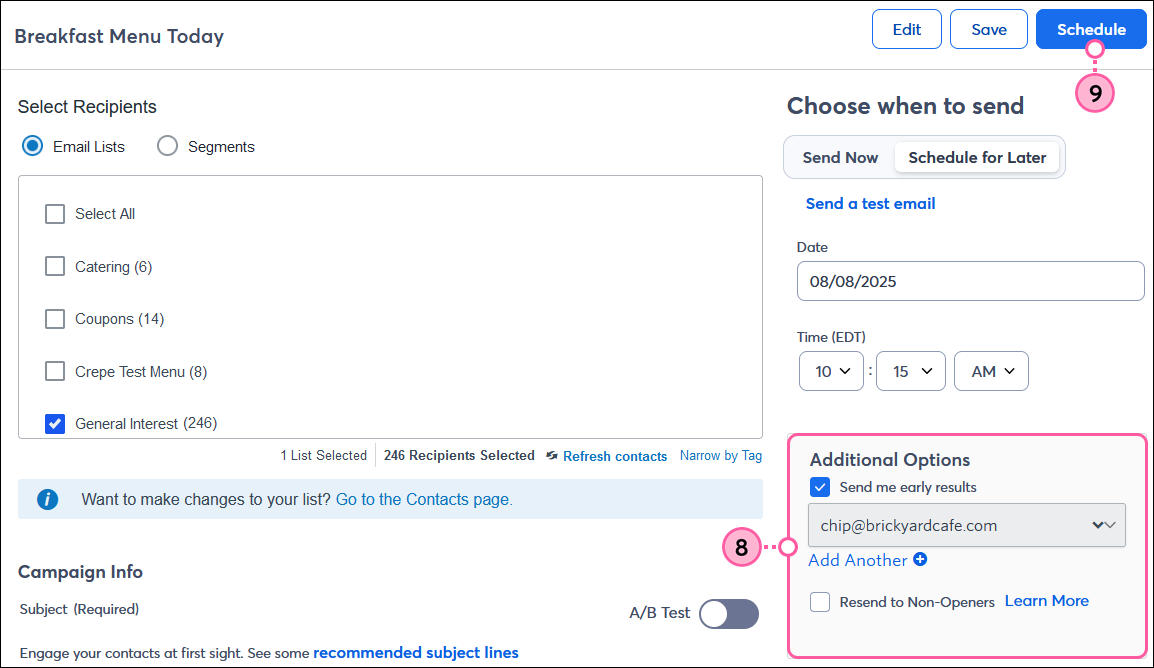Image resolution: width=1154 pixels, height=668 pixels.
Task: Check the Coupons (14) list checkbox
Action: [x=55, y=319]
